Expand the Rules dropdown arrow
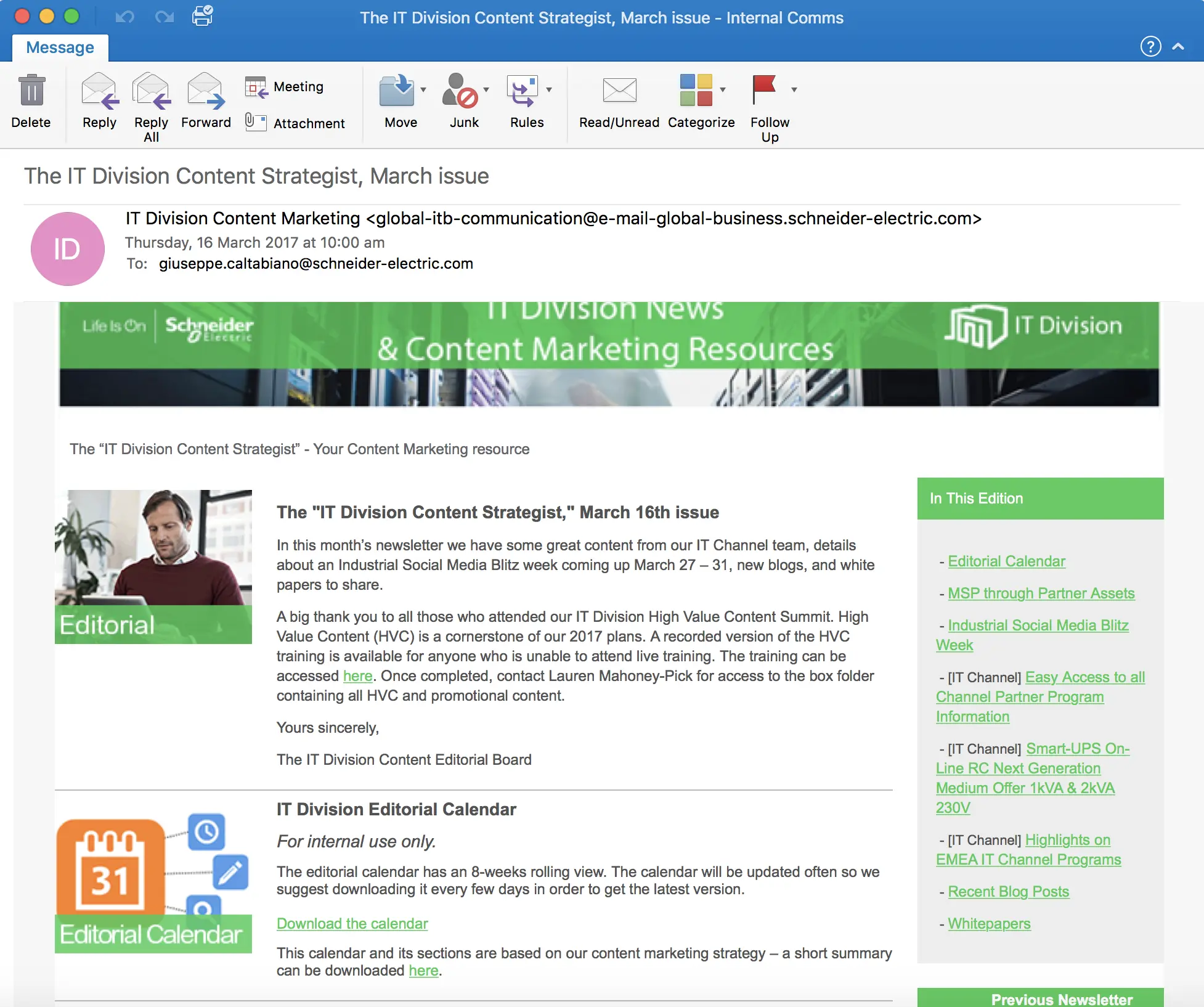The width and height of the screenshot is (1204, 1007). pos(549,90)
